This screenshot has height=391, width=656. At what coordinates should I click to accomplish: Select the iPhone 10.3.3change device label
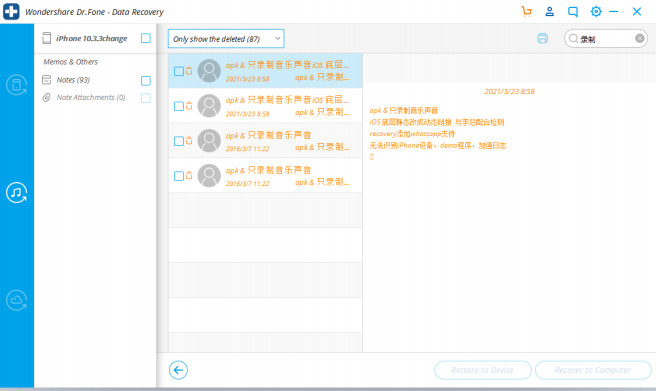(x=92, y=38)
